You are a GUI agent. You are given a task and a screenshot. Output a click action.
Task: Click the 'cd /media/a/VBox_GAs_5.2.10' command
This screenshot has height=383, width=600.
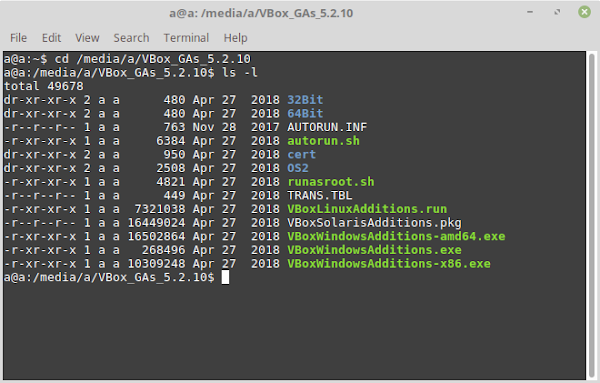[x=153, y=59]
